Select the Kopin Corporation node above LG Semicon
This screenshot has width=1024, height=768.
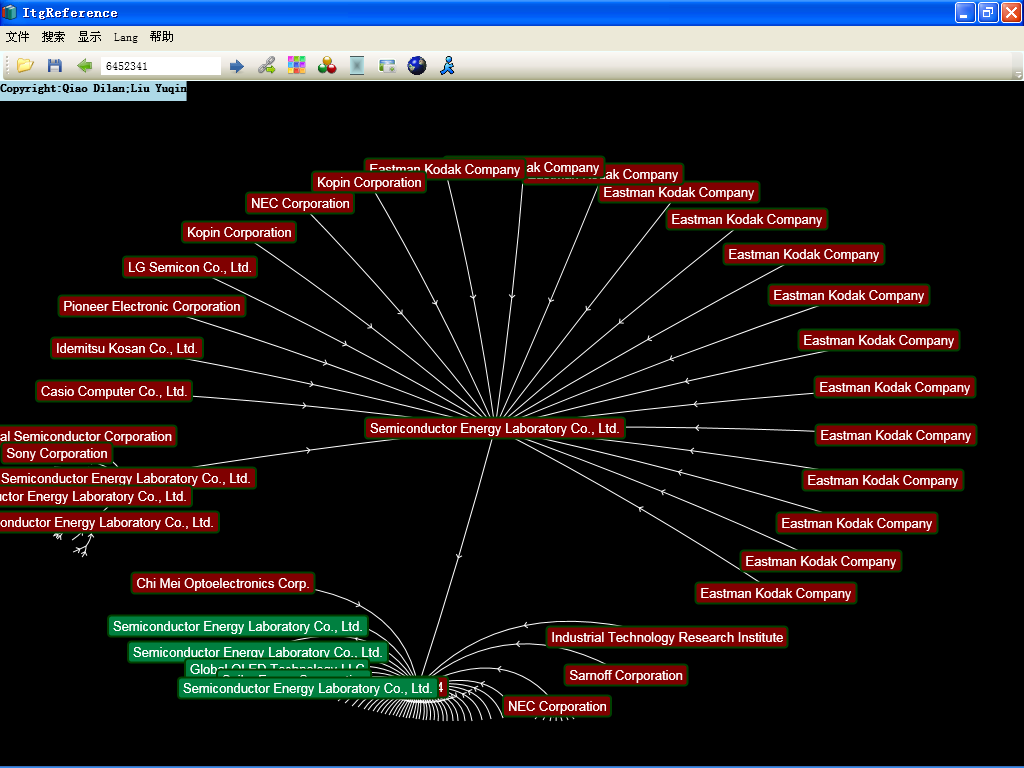pyautogui.click(x=239, y=232)
